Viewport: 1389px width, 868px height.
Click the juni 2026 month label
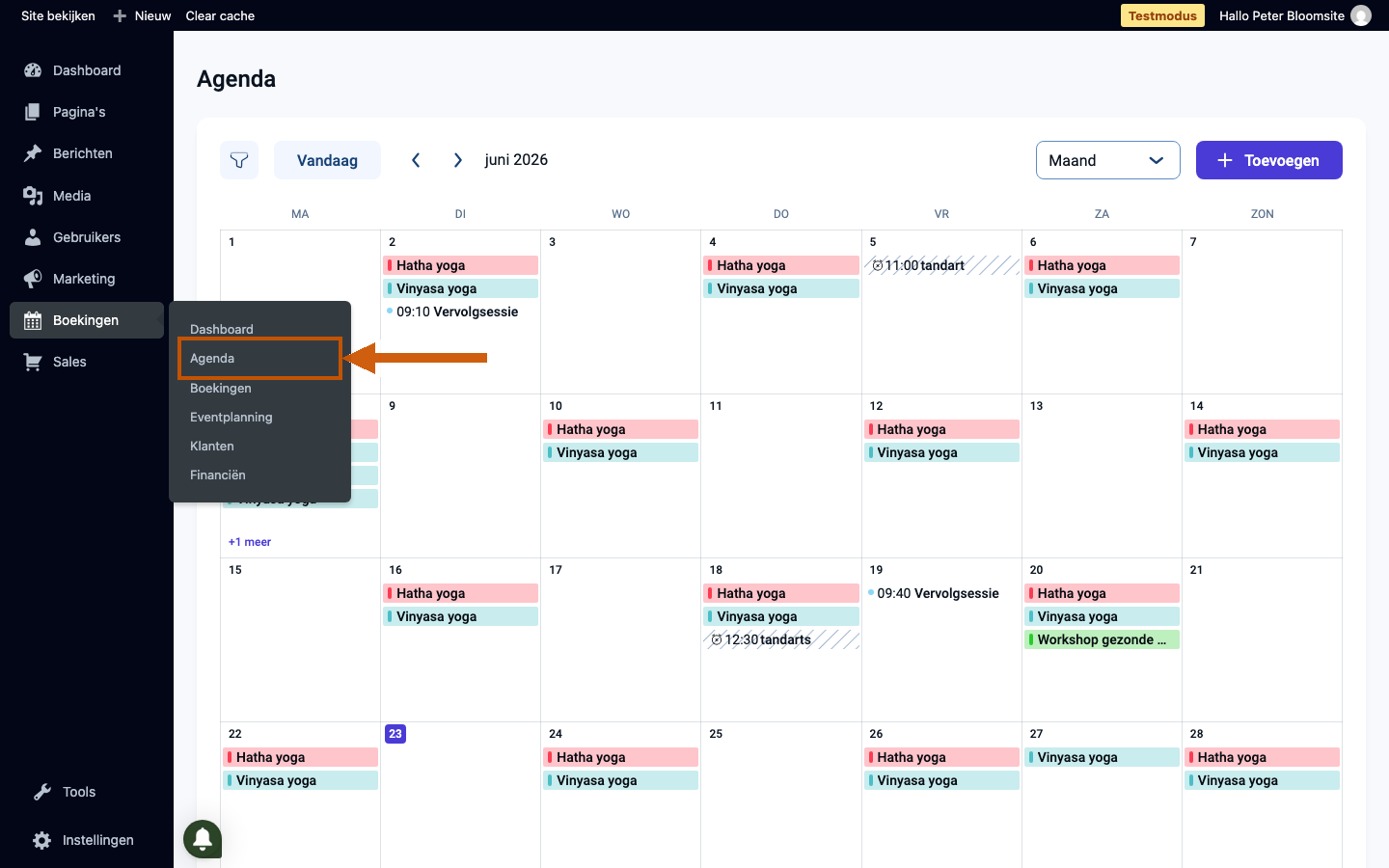(516, 160)
